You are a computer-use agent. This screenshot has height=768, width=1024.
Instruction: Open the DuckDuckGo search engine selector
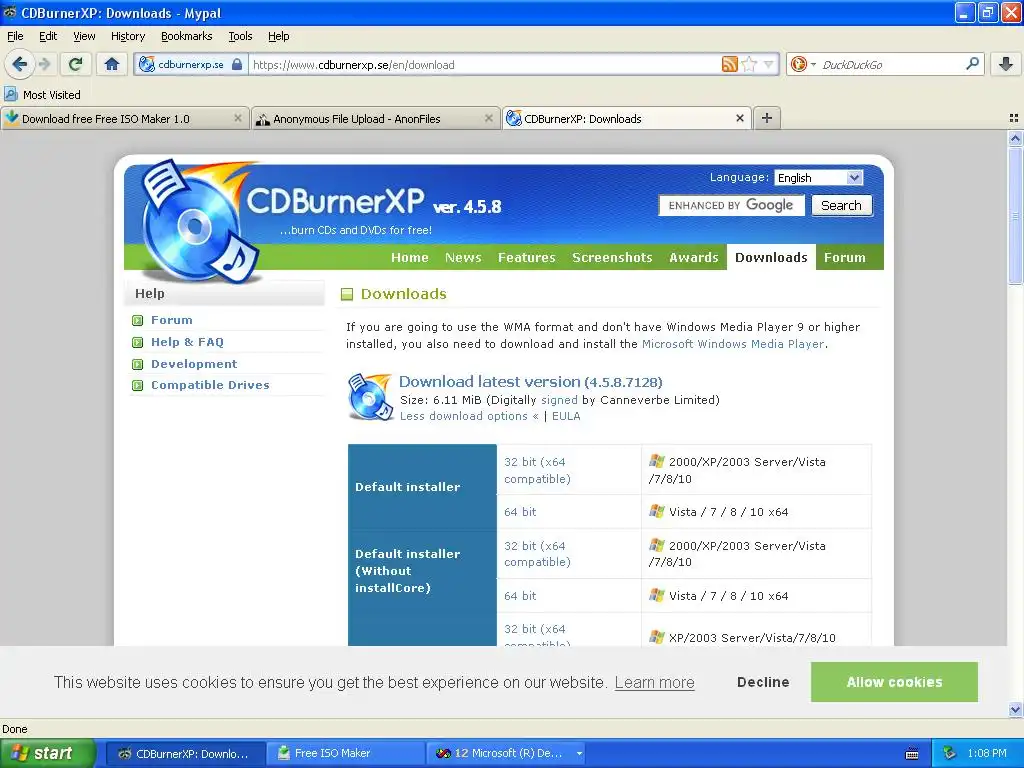803,64
